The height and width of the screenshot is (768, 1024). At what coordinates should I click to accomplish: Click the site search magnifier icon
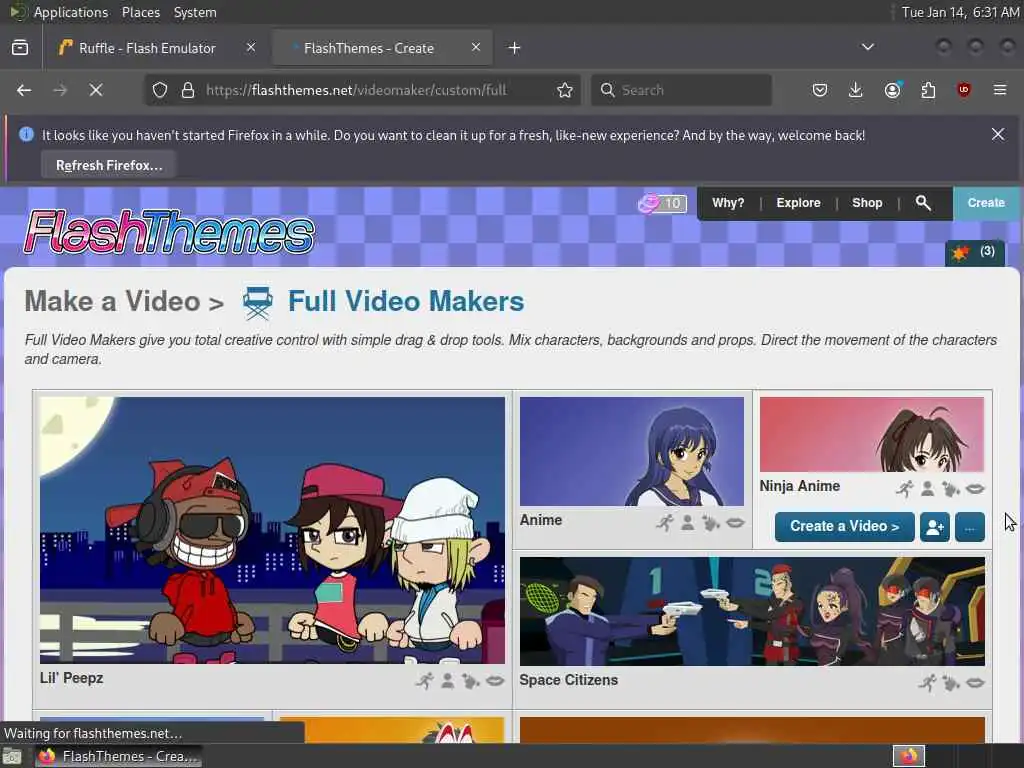(923, 203)
